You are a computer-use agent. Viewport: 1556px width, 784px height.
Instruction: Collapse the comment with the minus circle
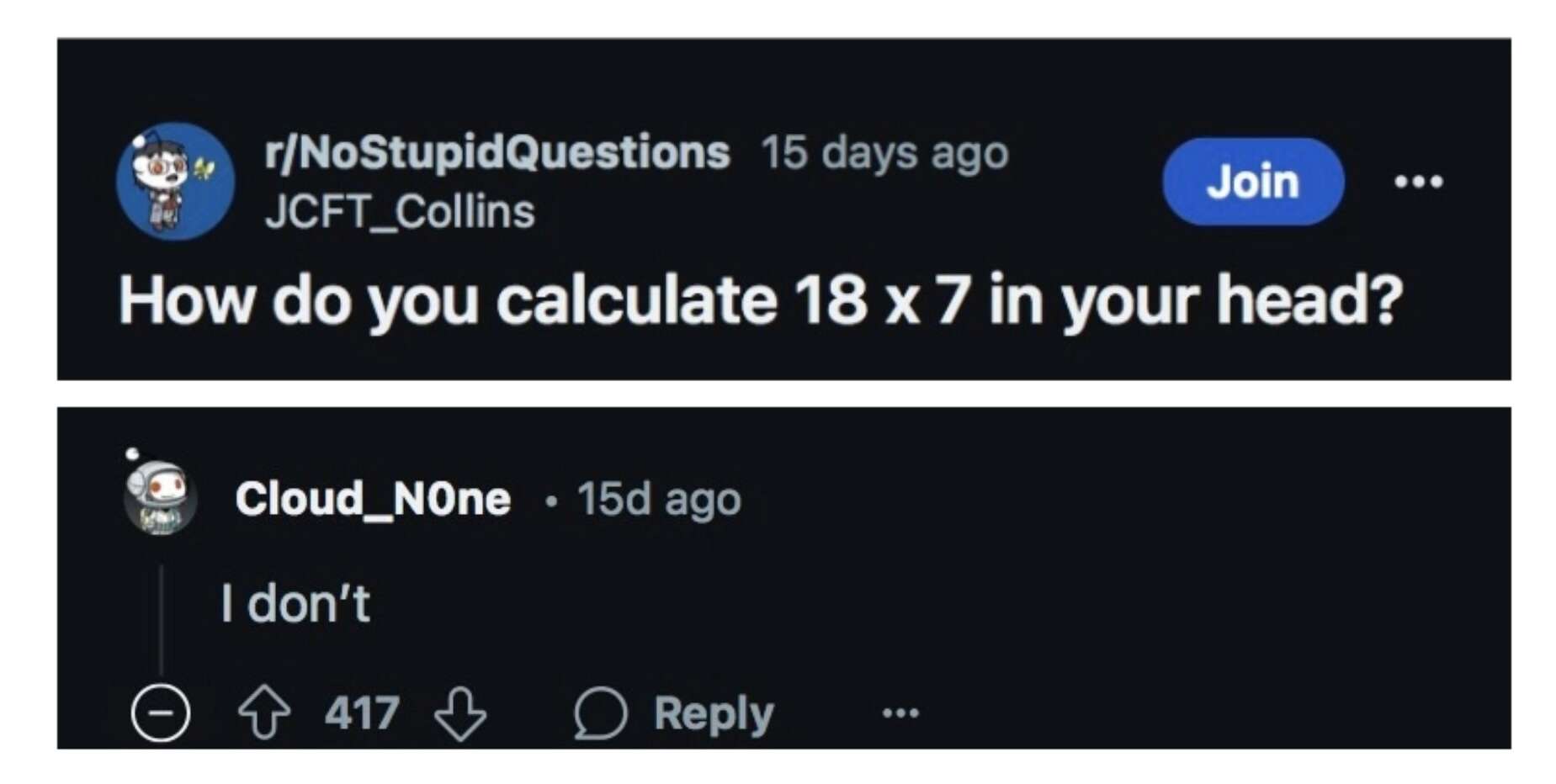(160, 713)
